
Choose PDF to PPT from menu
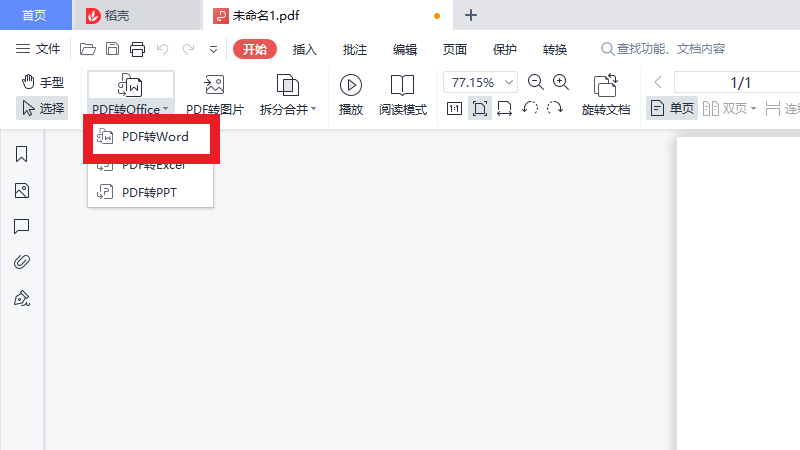click(150, 191)
